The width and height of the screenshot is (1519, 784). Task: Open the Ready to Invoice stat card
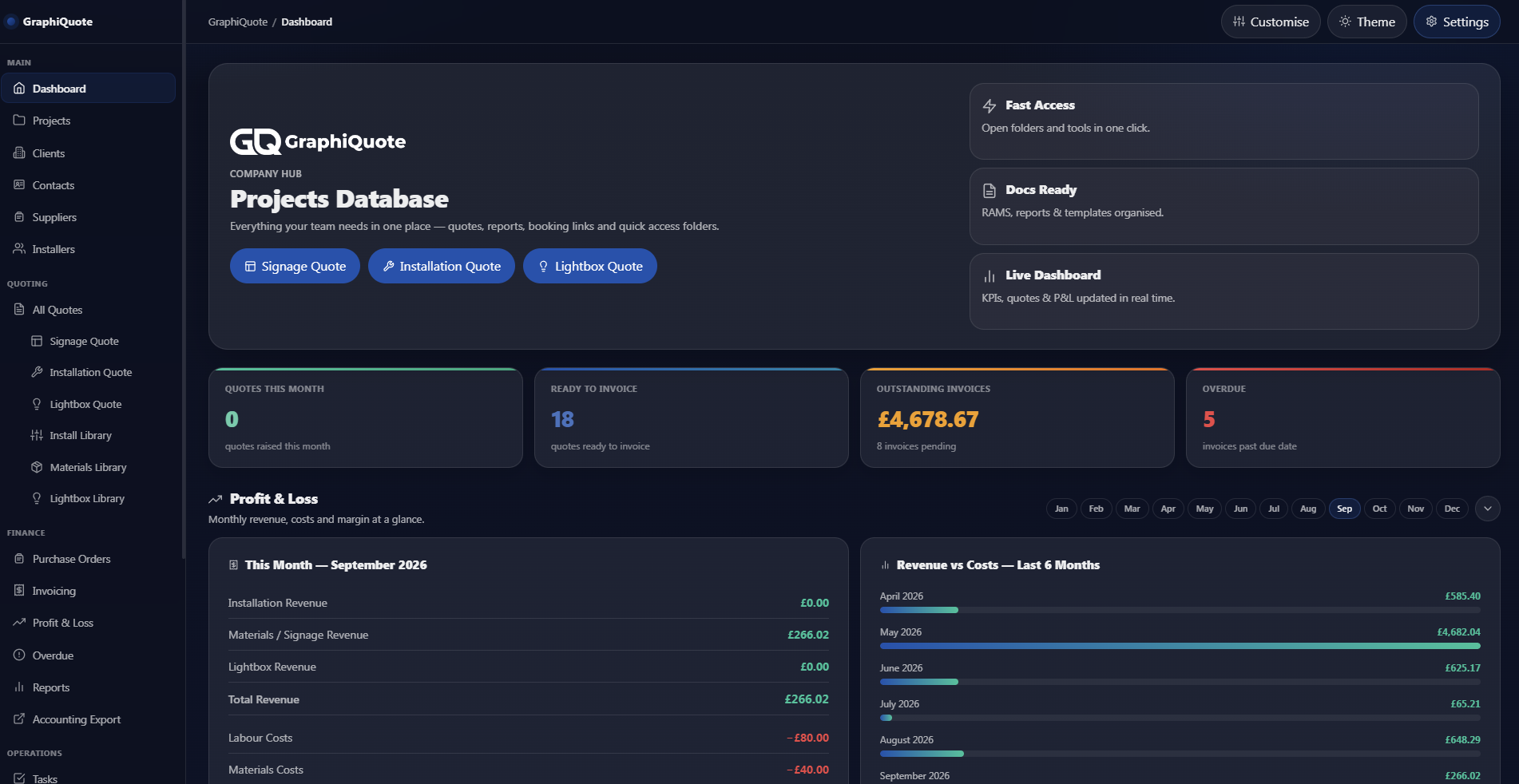(x=691, y=418)
